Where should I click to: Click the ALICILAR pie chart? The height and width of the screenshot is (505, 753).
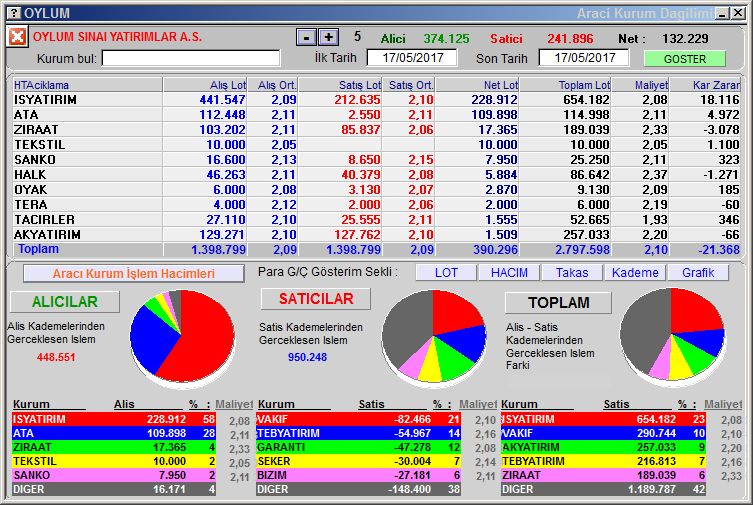tap(182, 337)
